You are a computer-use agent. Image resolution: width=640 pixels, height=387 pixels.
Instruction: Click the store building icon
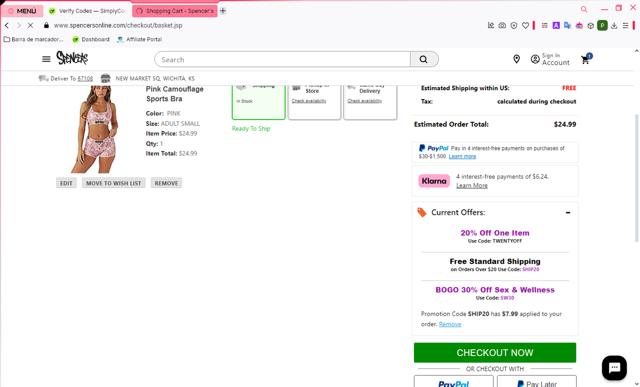coord(105,78)
